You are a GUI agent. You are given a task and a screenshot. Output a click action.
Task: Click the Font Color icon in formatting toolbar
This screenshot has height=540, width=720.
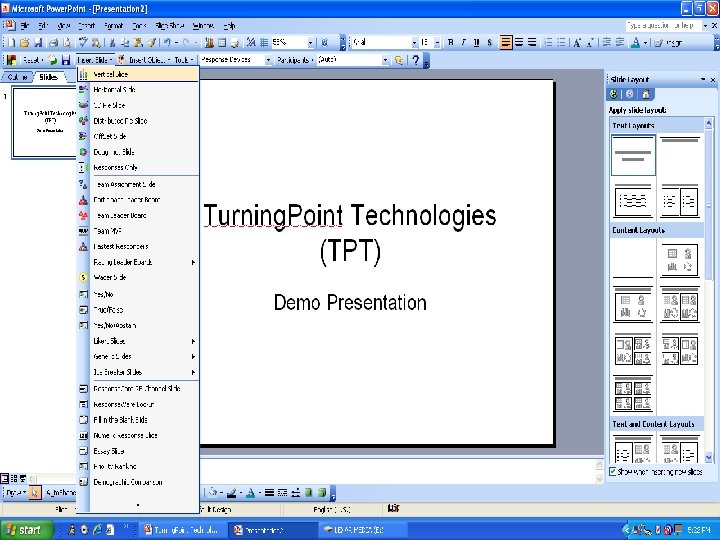click(636, 43)
